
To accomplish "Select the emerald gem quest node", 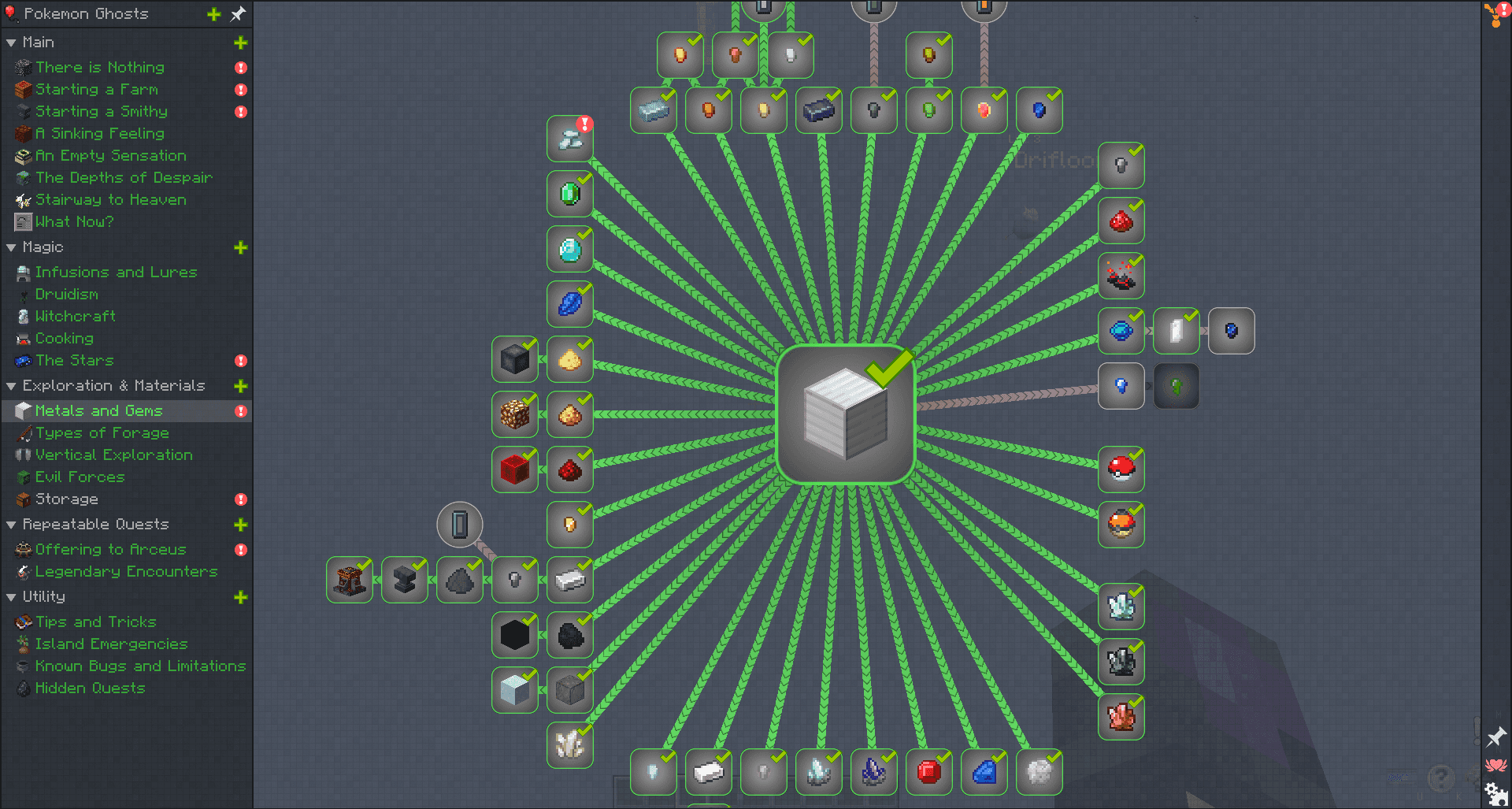I will [x=570, y=193].
